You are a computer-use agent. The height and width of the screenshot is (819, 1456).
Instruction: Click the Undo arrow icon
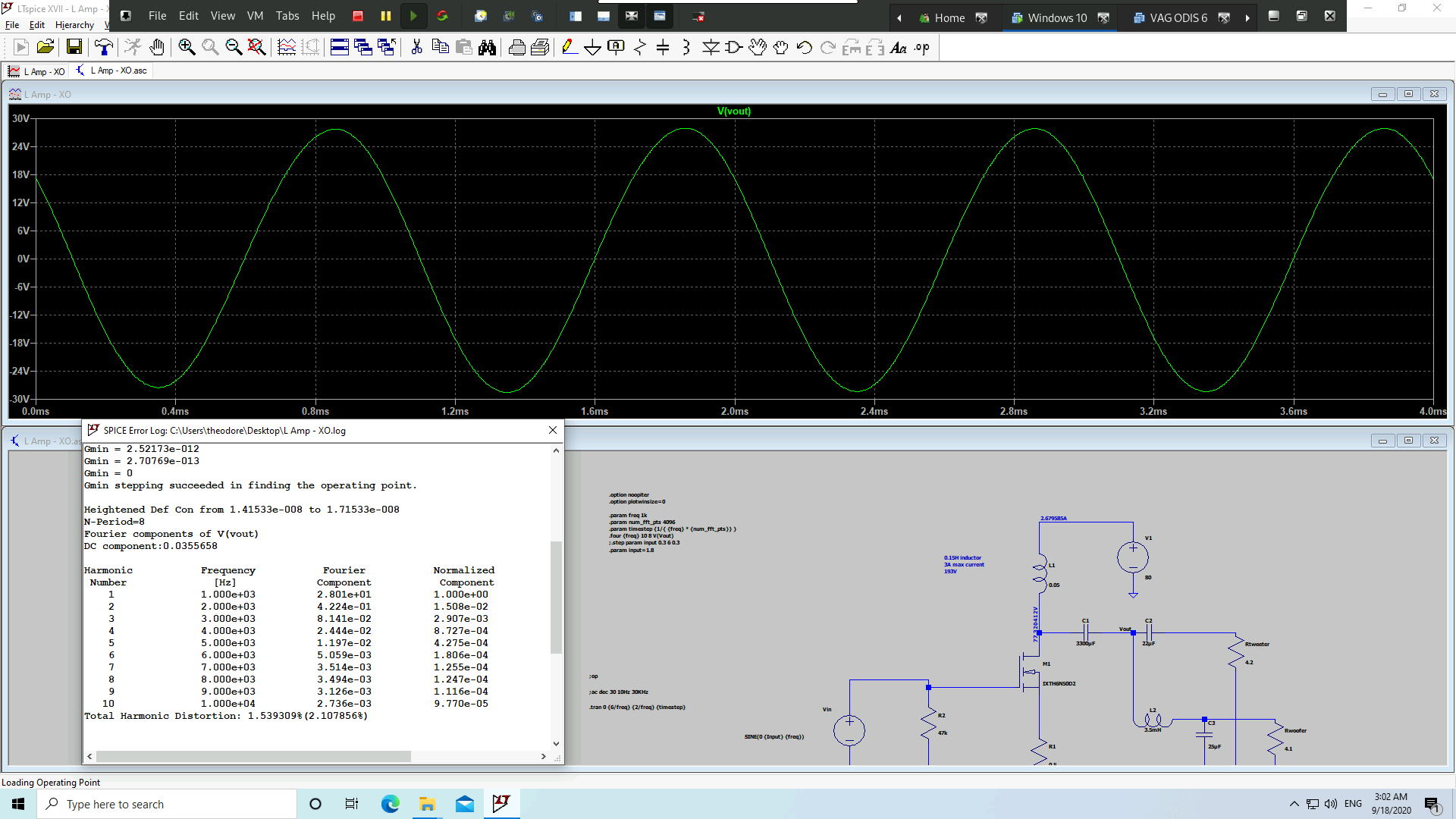pos(805,48)
